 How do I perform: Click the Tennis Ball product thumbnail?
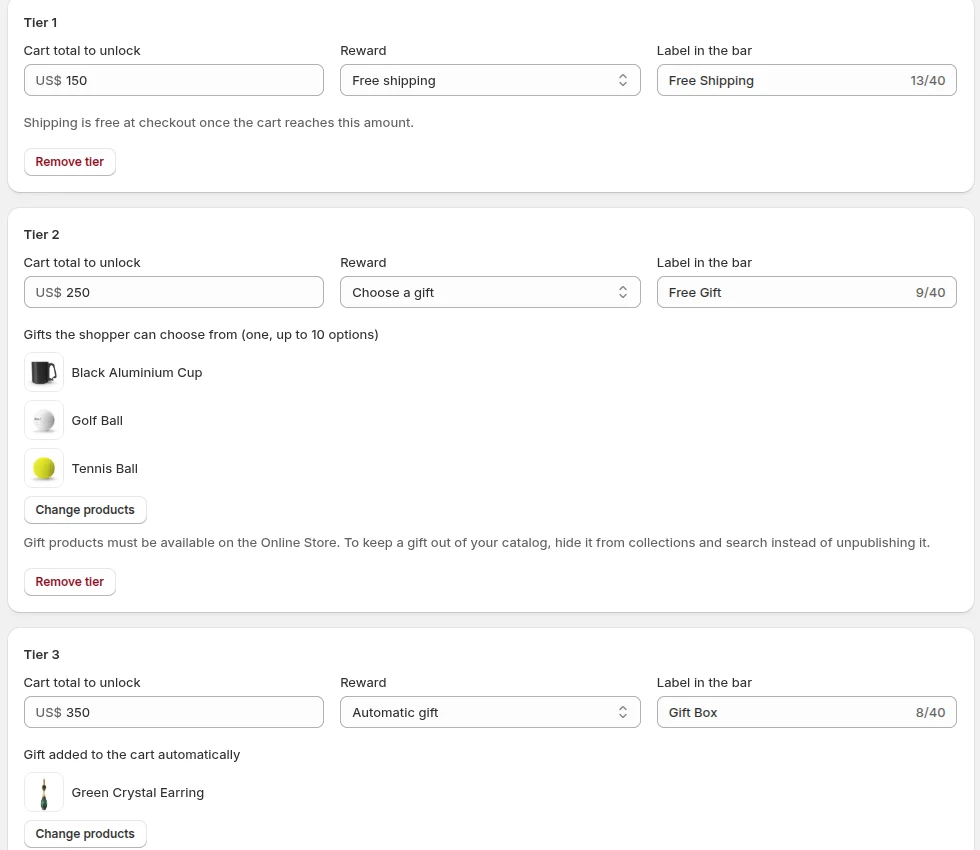[x=44, y=469]
